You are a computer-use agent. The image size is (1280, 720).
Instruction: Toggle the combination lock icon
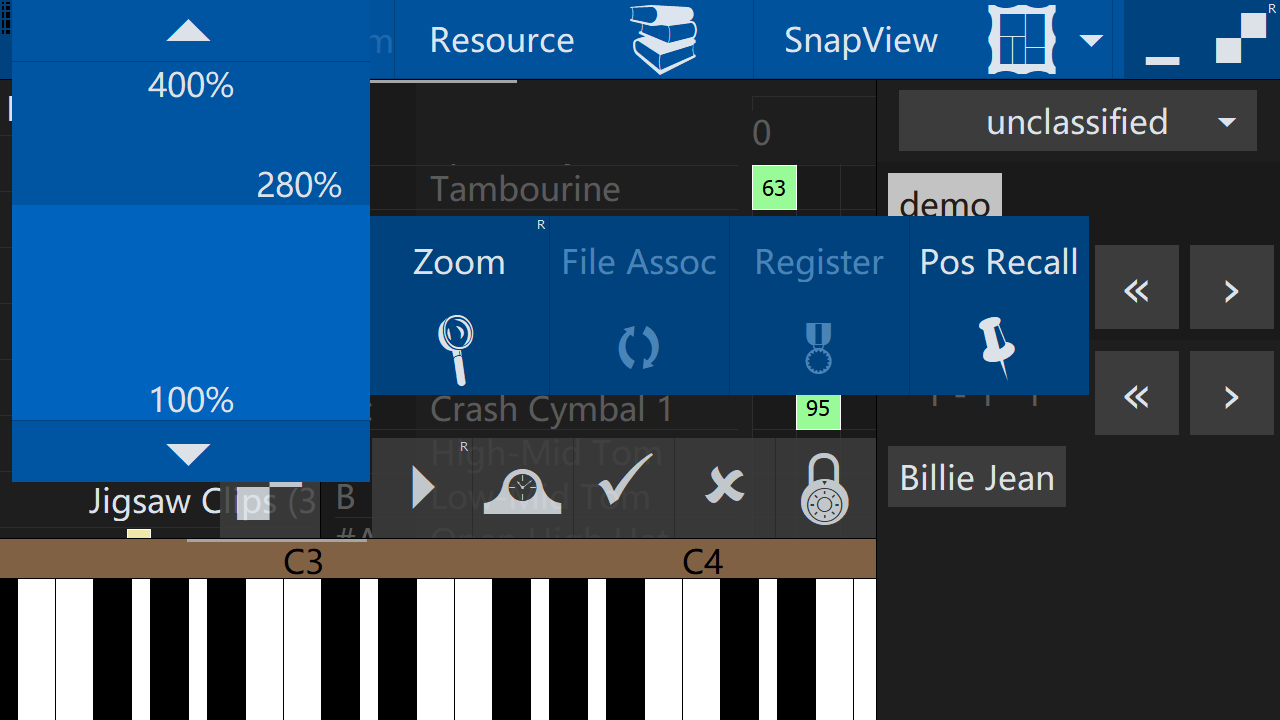(x=825, y=490)
